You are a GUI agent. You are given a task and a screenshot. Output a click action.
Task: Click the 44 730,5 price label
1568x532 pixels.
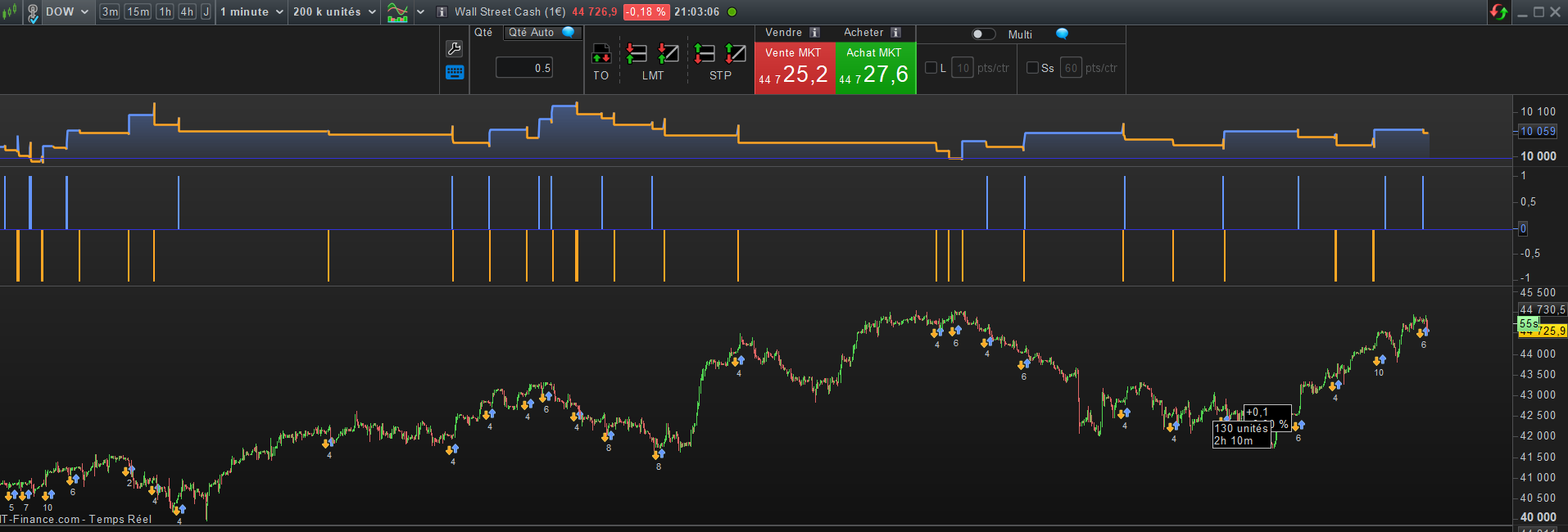(1542, 309)
